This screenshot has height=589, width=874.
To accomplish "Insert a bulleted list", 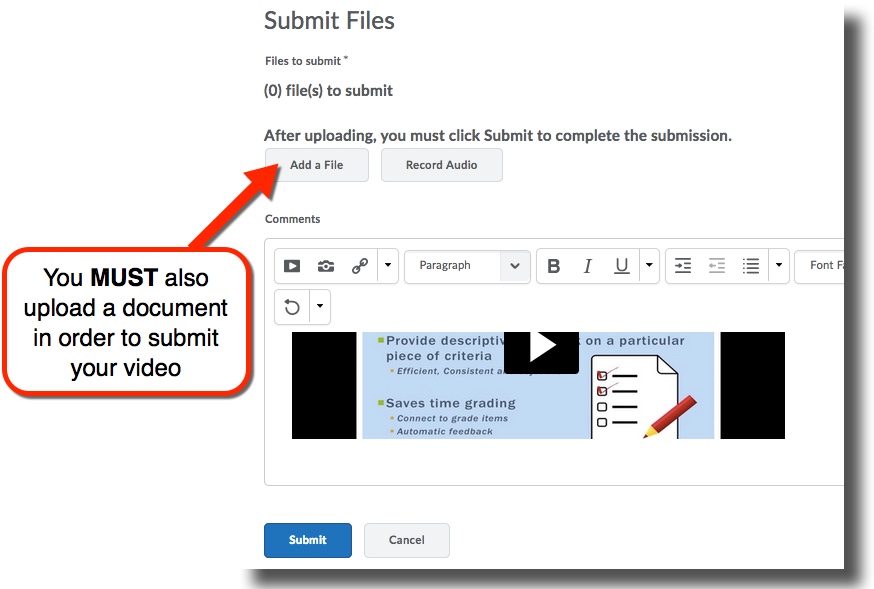I will point(751,266).
